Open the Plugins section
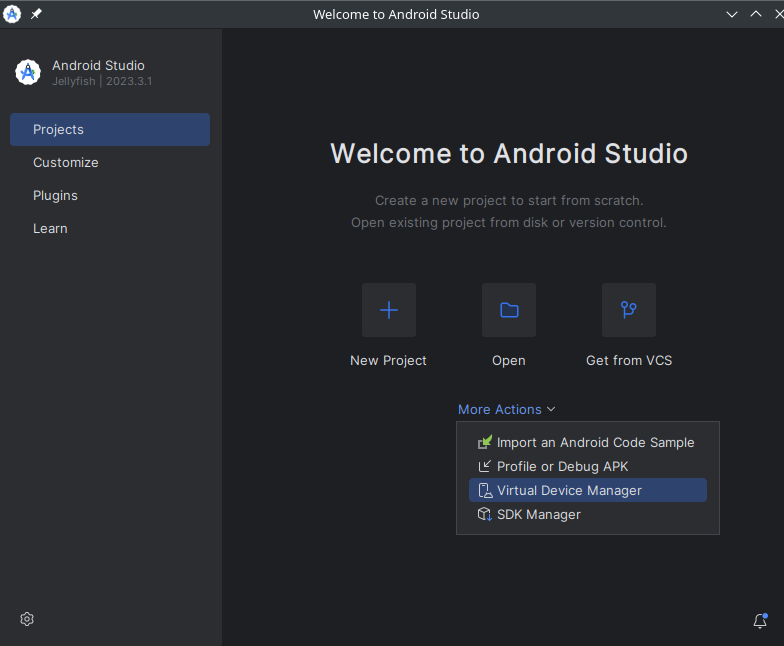The width and height of the screenshot is (784, 646). [x=55, y=195]
